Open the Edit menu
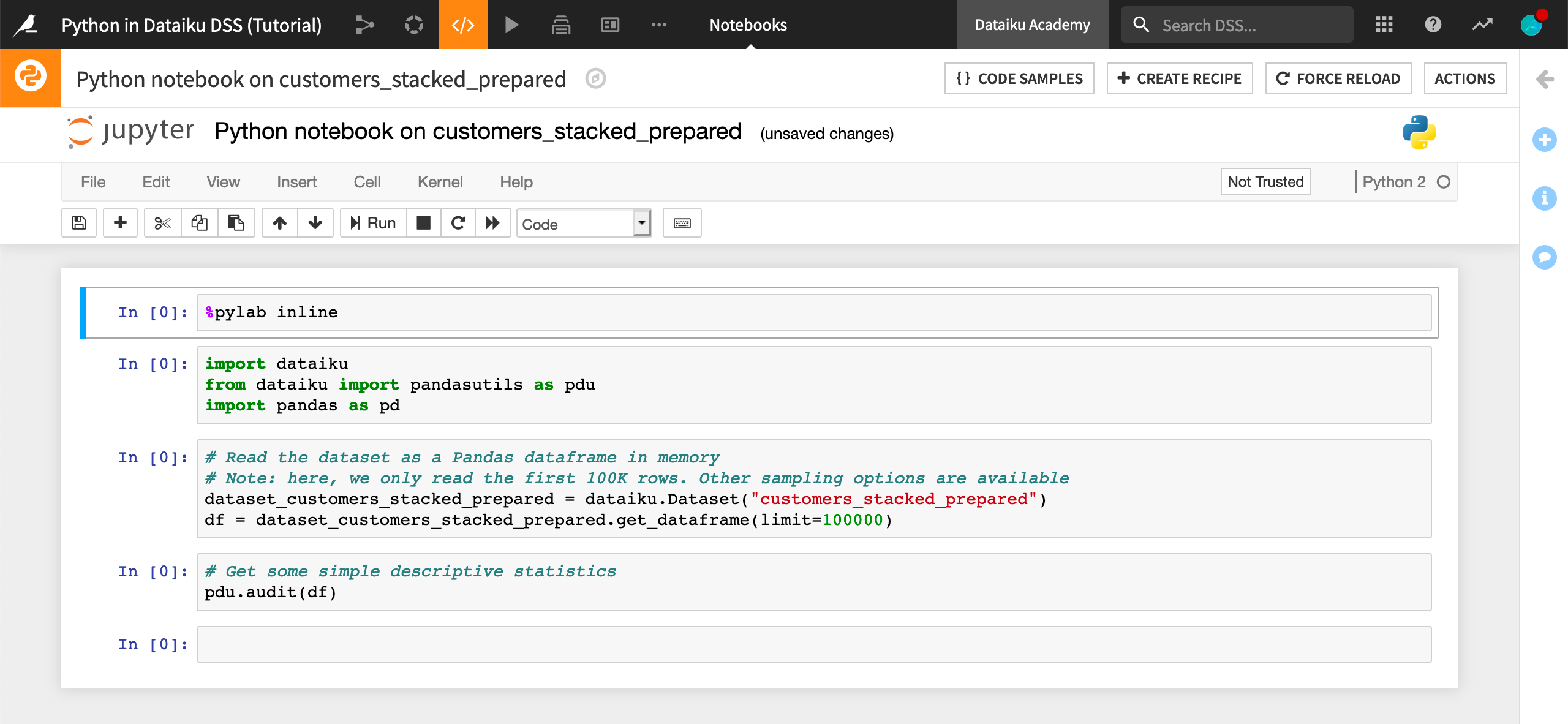Viewport: 1568px width, 724px height. click(156, 182)
